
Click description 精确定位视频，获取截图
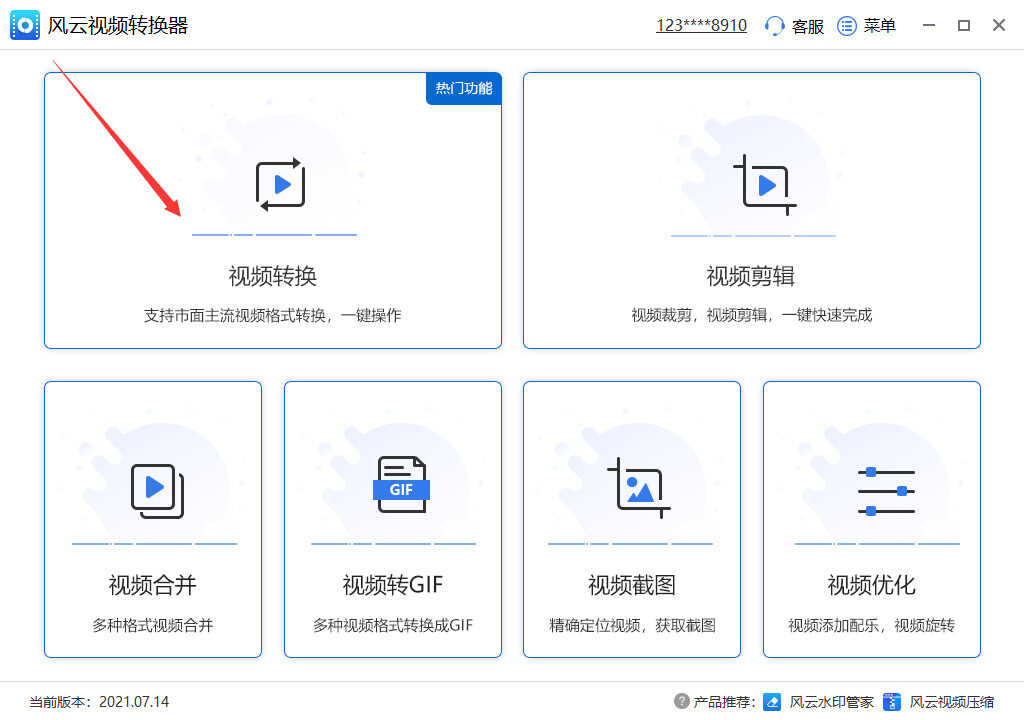click(632, 625)
